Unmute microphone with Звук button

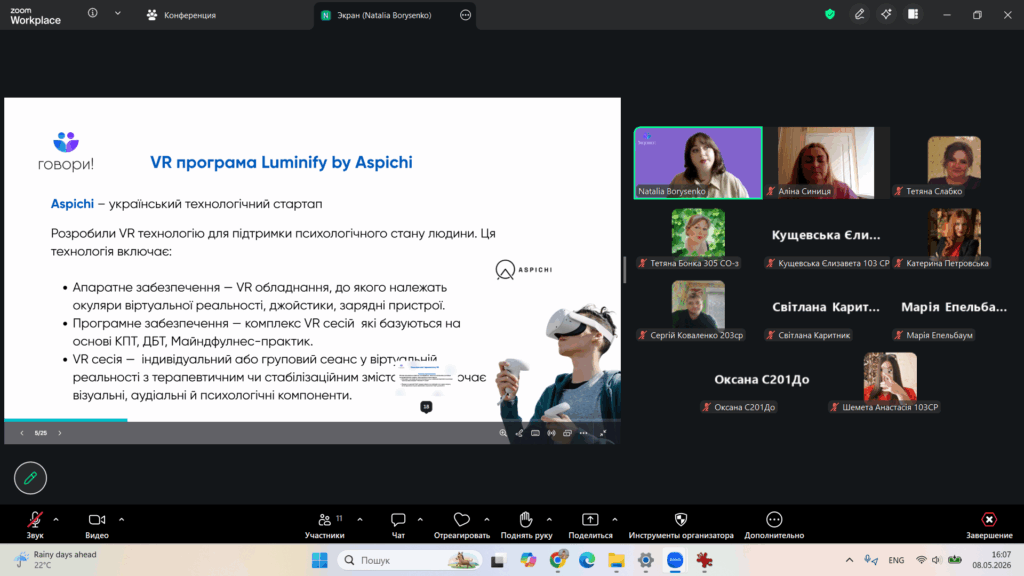35,525
